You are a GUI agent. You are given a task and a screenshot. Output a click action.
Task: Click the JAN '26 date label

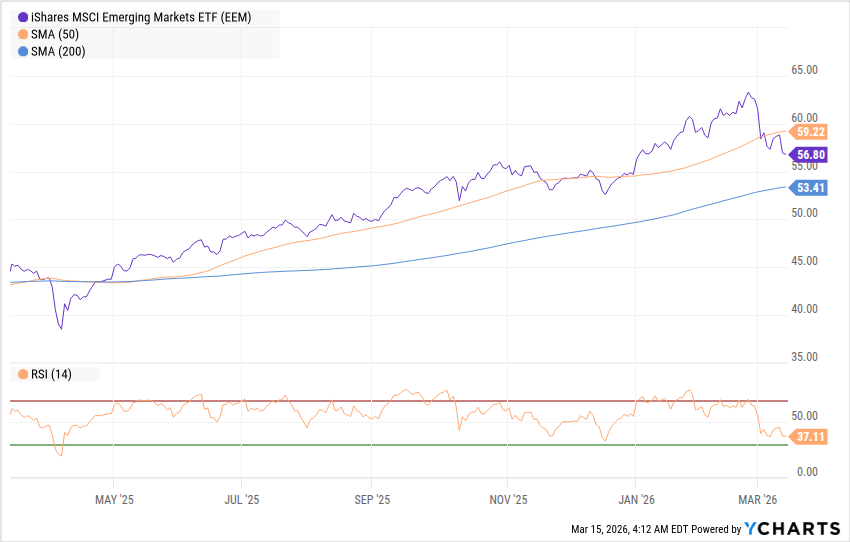pos(636,500)
